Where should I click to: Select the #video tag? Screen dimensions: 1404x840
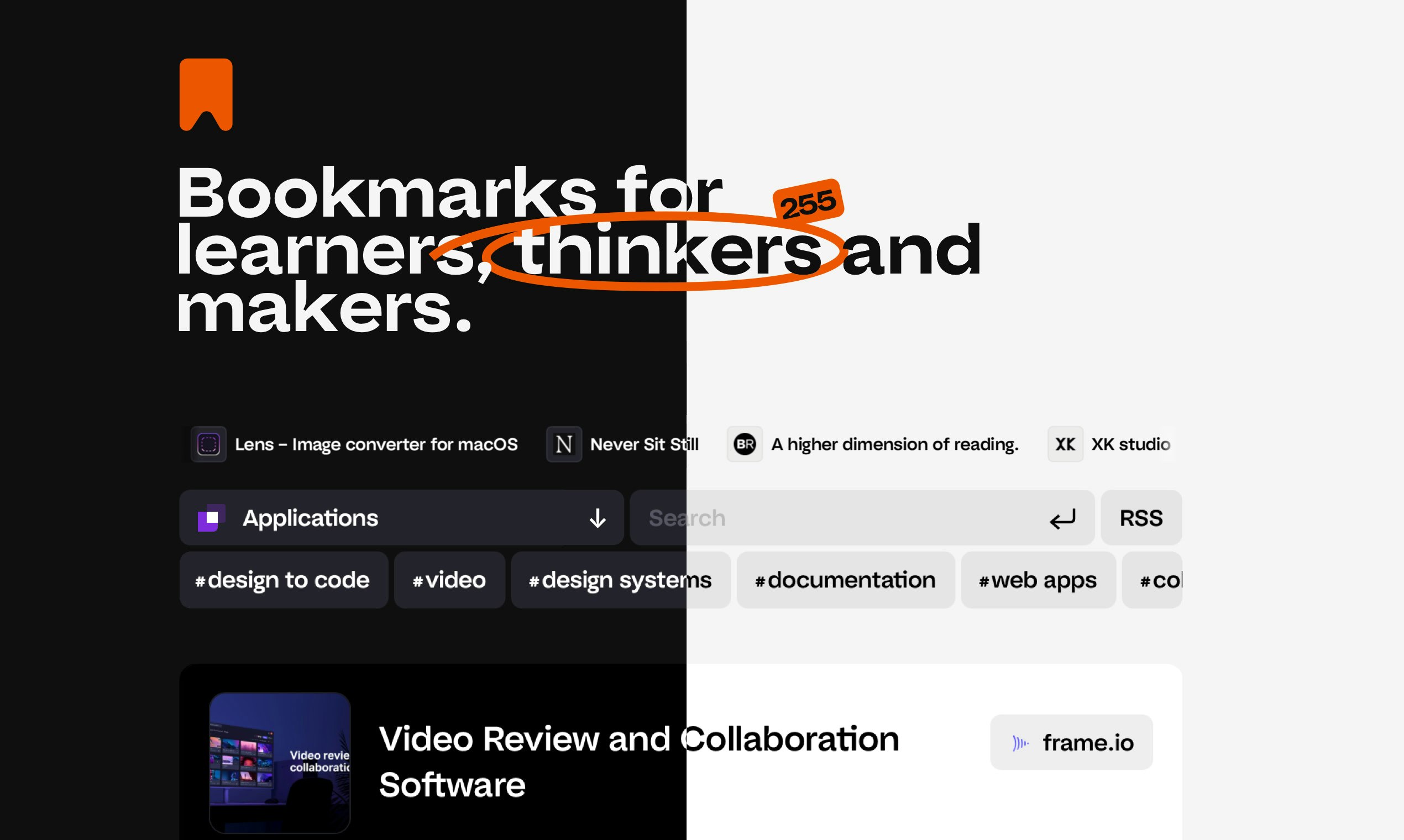tap(449, 580)
